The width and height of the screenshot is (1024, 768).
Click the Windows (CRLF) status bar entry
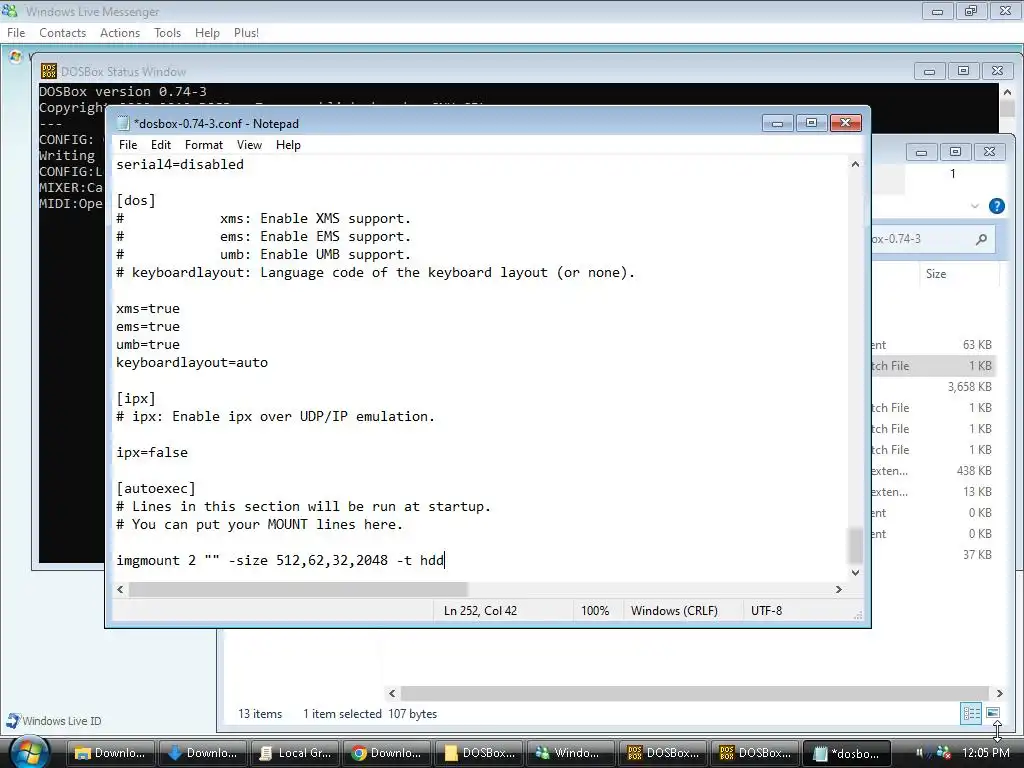[674, 611]
